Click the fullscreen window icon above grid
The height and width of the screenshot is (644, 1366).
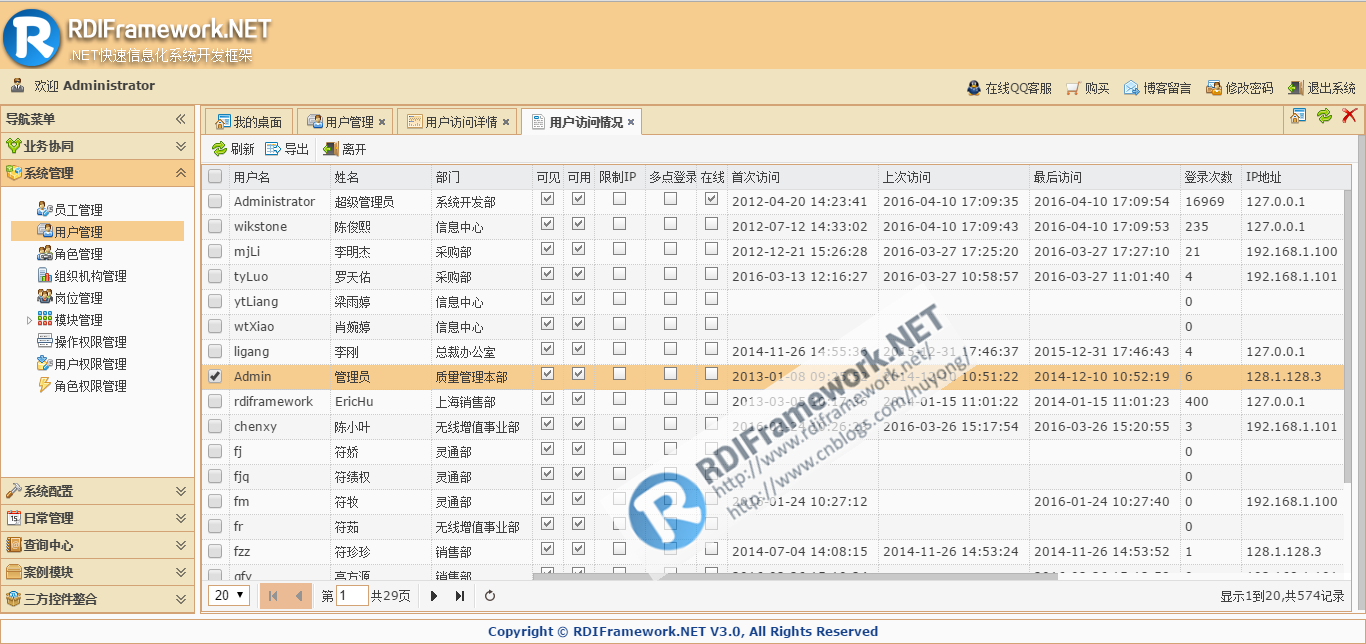click(x=1299, y=116)
